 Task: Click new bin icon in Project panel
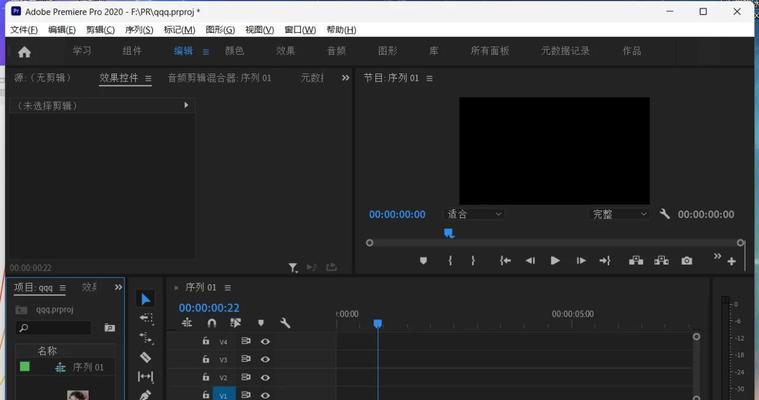[x=110, y=328]
